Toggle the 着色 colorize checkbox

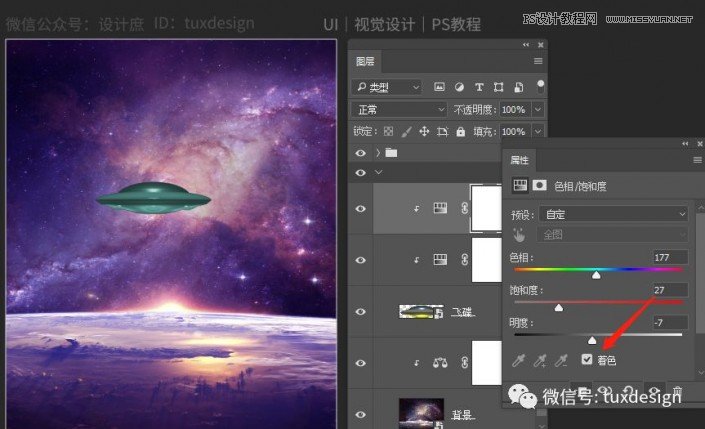587,359
